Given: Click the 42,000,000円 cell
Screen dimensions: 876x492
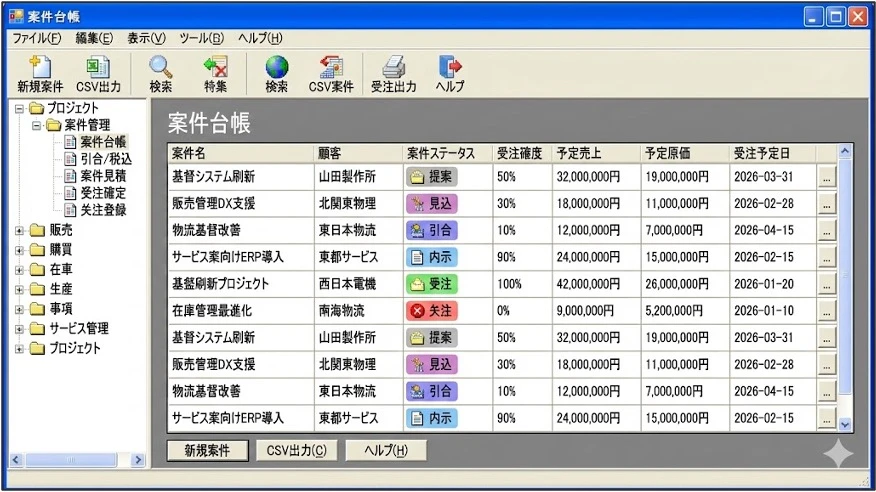Looking at the screenshot, I should point(596,284).
